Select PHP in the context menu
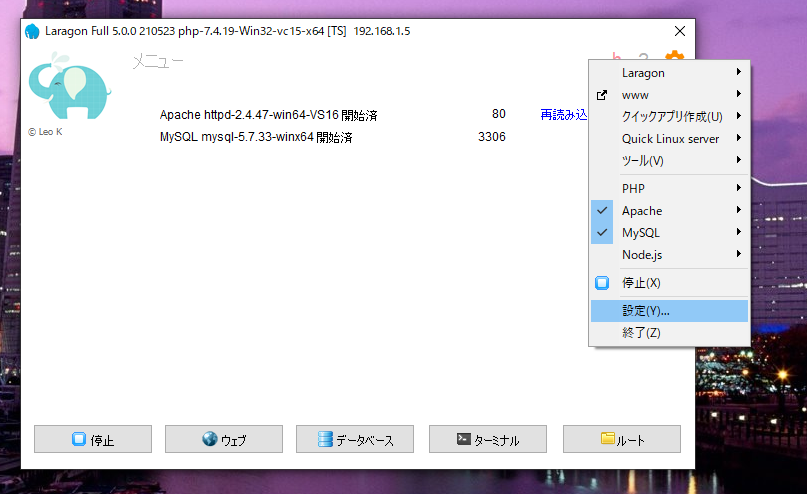807x494 pixels. point(669,188)
